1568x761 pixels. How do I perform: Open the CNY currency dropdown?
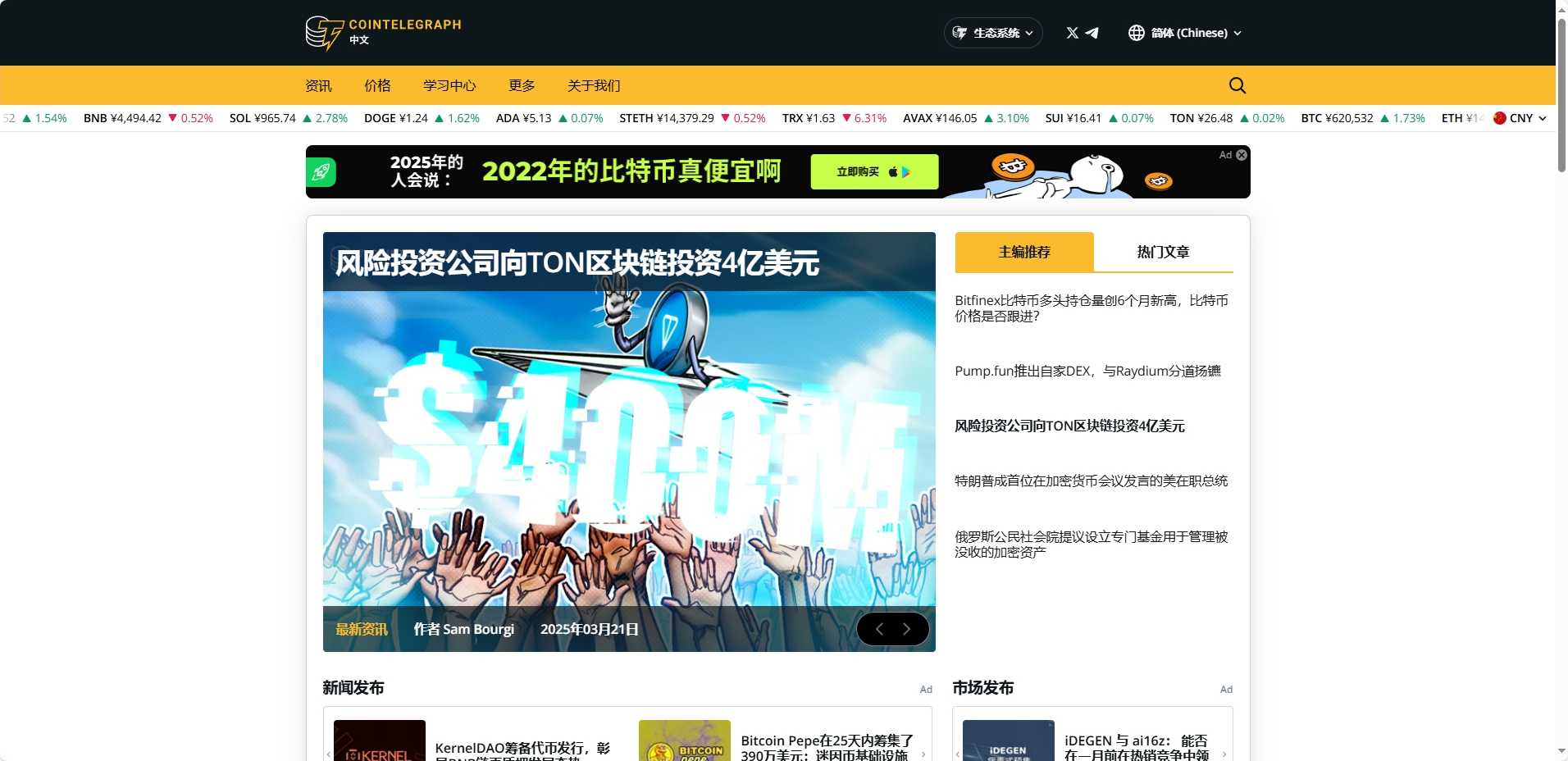1520,118
